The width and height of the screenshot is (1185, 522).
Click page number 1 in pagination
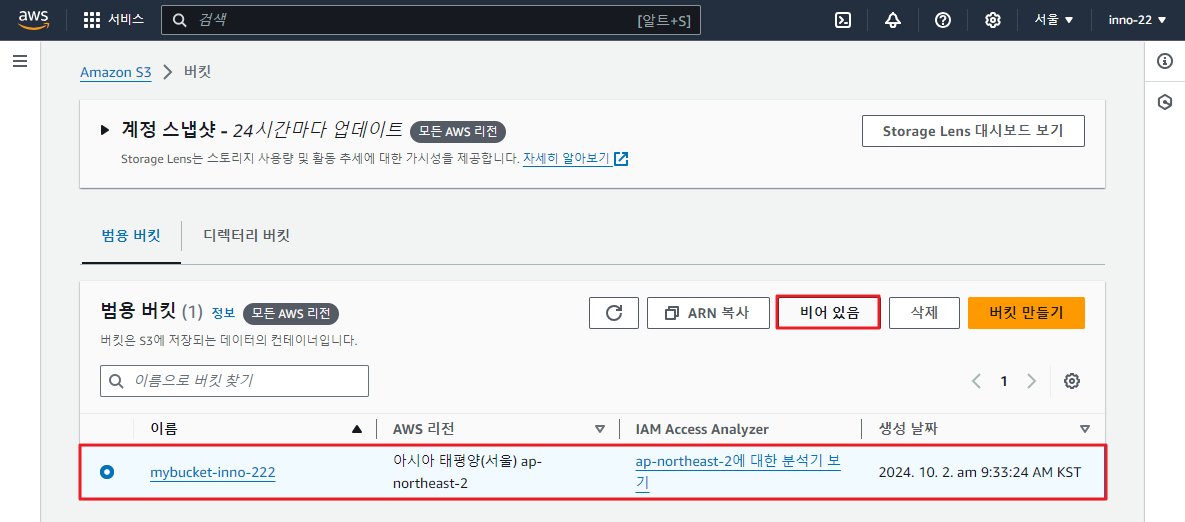tap(1004, 381)
